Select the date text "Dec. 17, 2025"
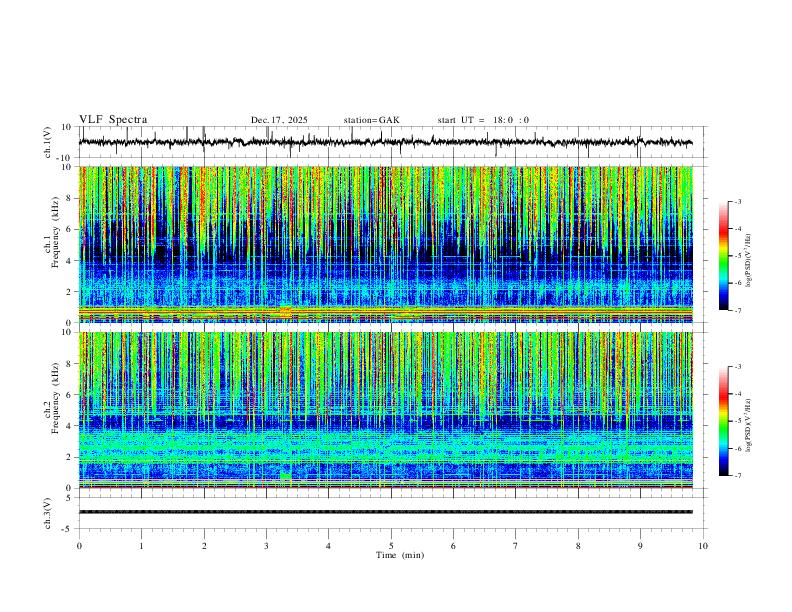The width and height of the screenshot is (792, 612). [279, 120]
